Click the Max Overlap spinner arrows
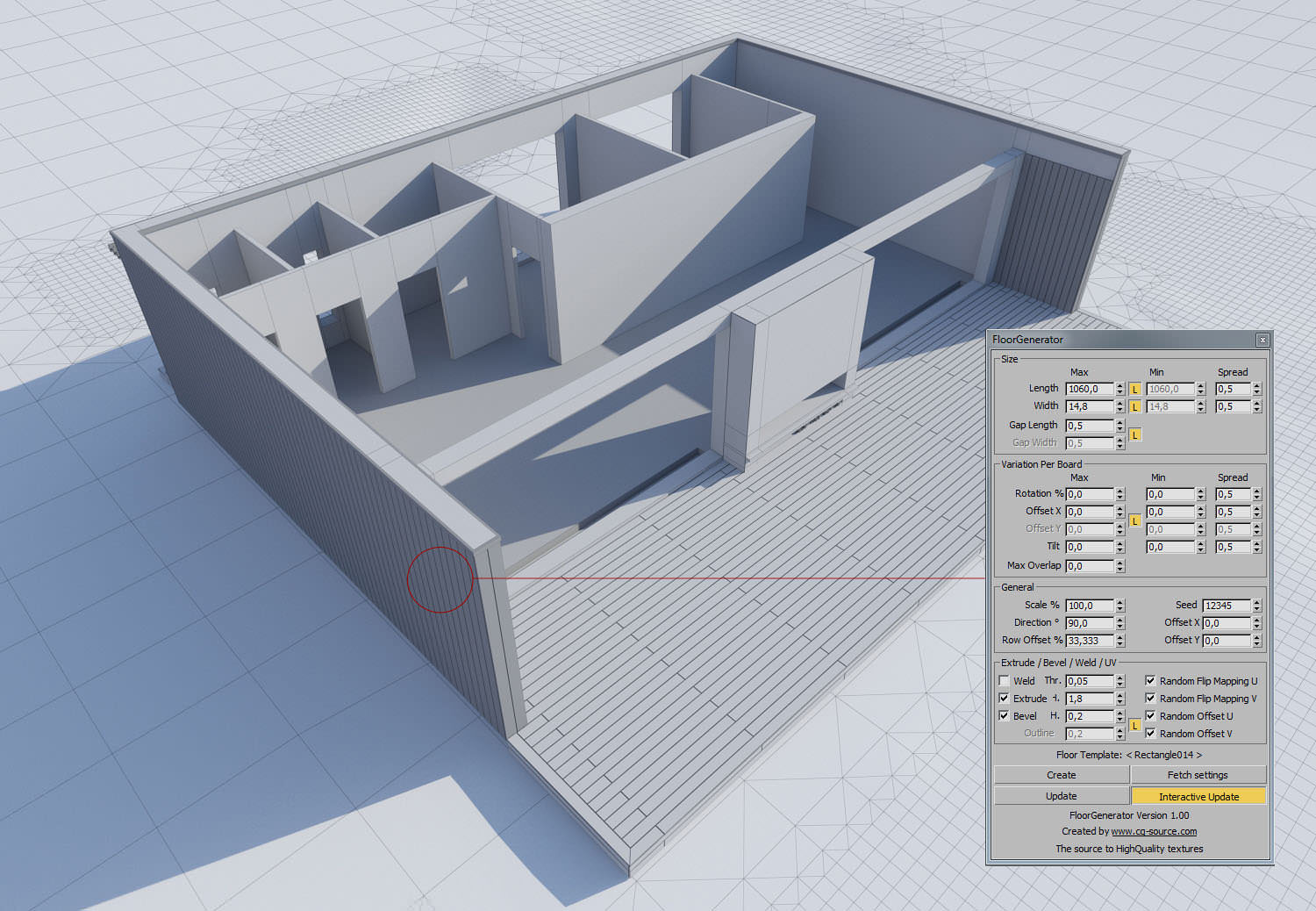This screenshot has width=1316, height=911. point(1119,566)
